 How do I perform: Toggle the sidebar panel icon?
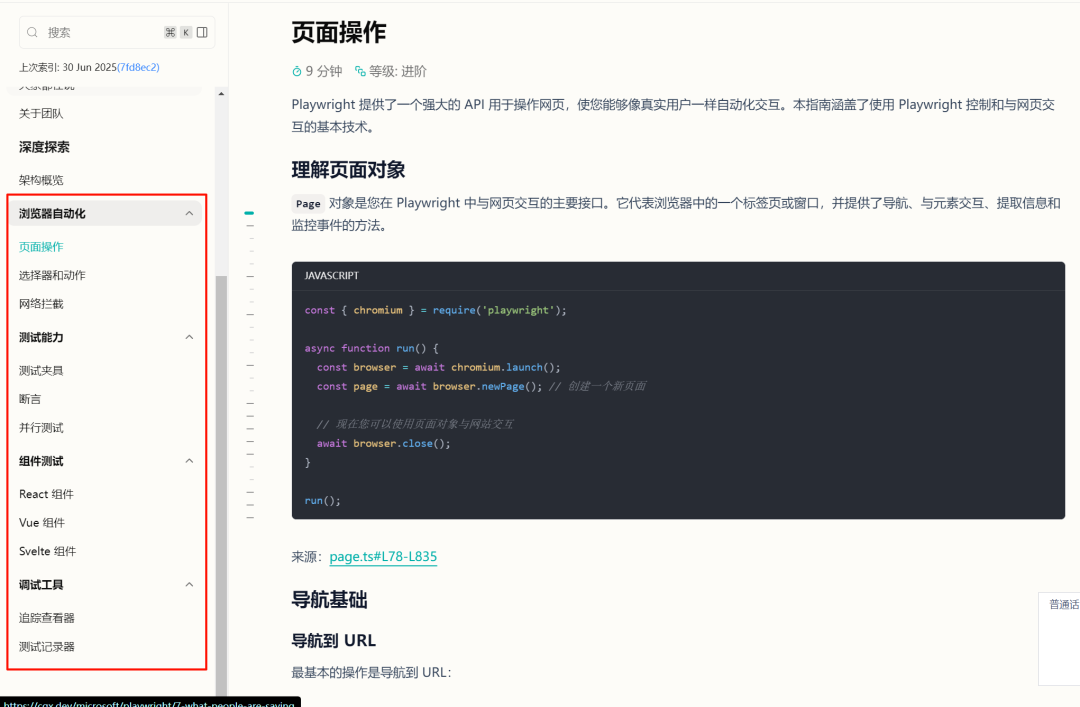pyautogui.click(x=202, y=32)
